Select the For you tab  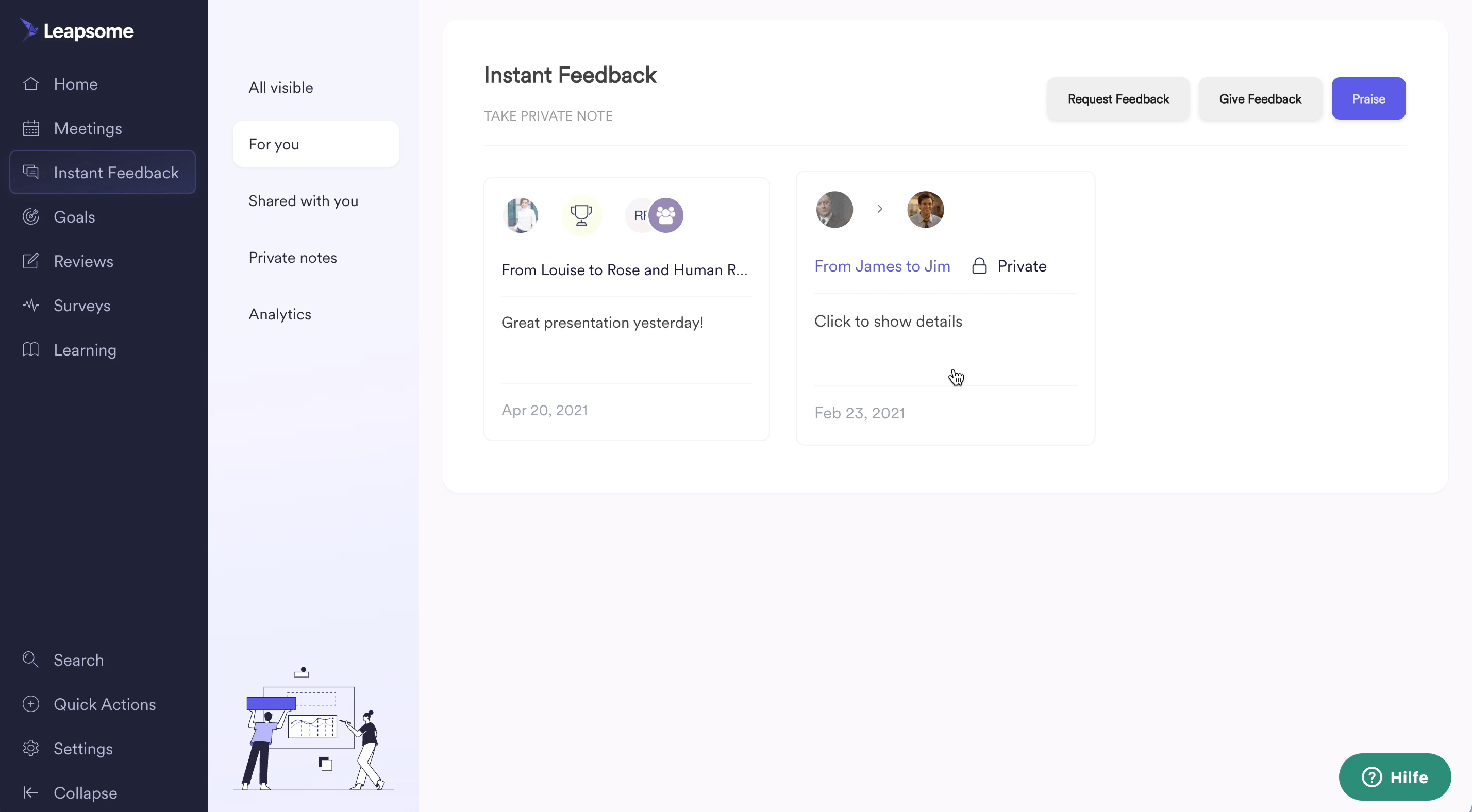click(x=315, y=144)
